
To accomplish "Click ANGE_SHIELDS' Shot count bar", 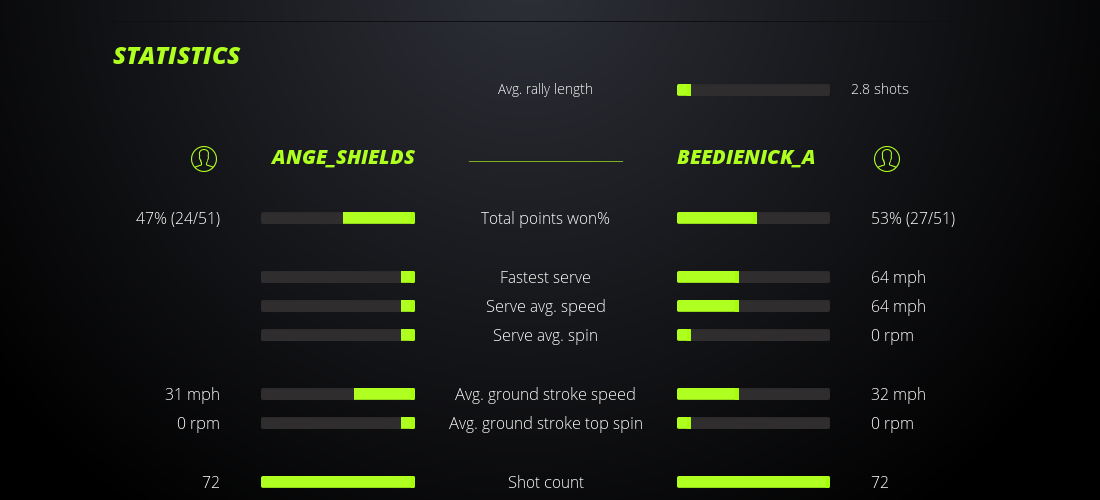I will point(338,482).
